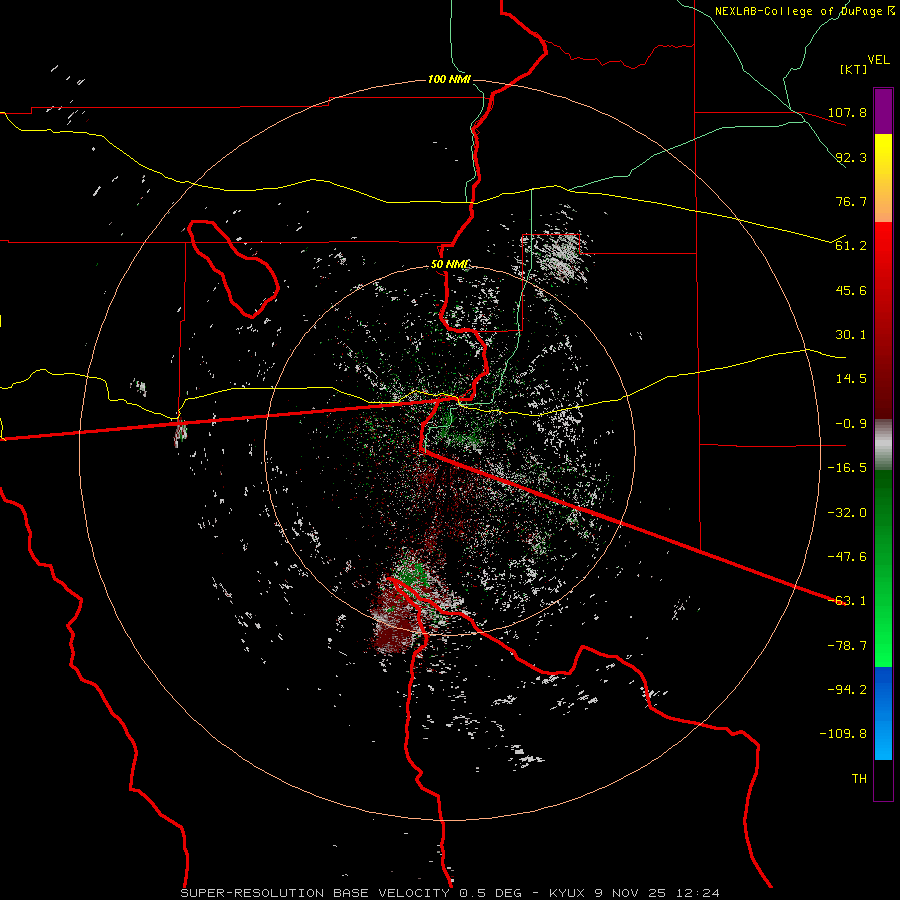Image resolution: width=900 pixels, height=900 pixels.
Task: Select the -32.0 legend value
Action: [847, 513]
